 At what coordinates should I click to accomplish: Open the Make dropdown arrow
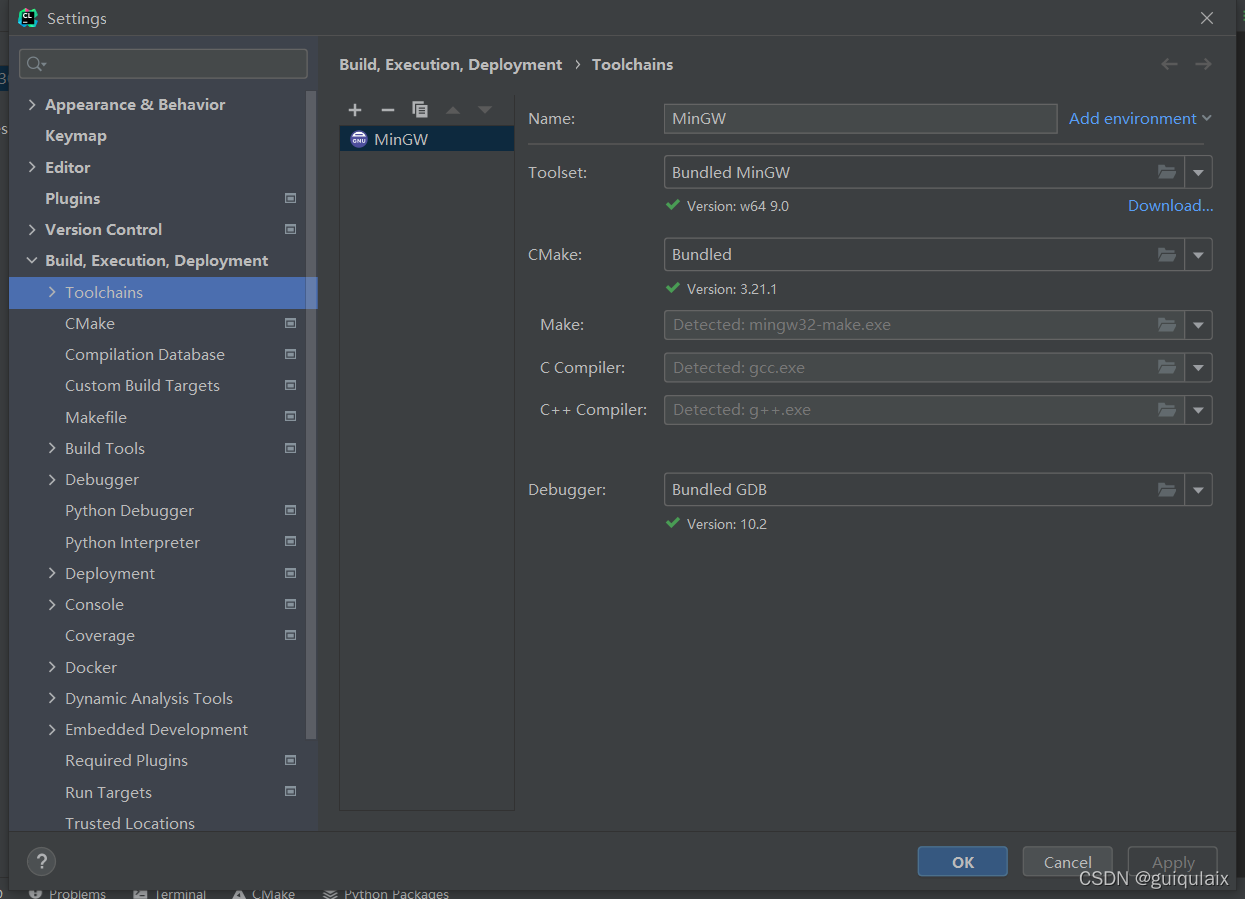(1199, 325)
